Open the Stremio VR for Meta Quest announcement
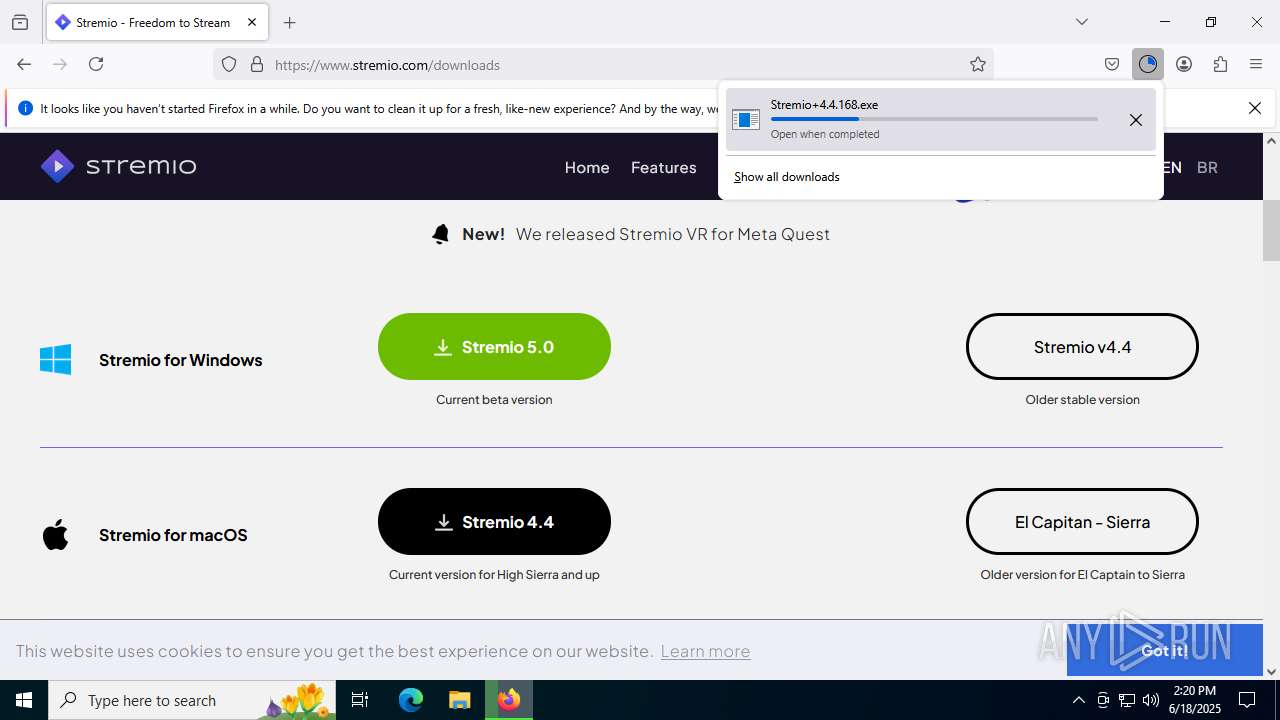The width and height of the screenshot is (1280, 720). [673, 234]
